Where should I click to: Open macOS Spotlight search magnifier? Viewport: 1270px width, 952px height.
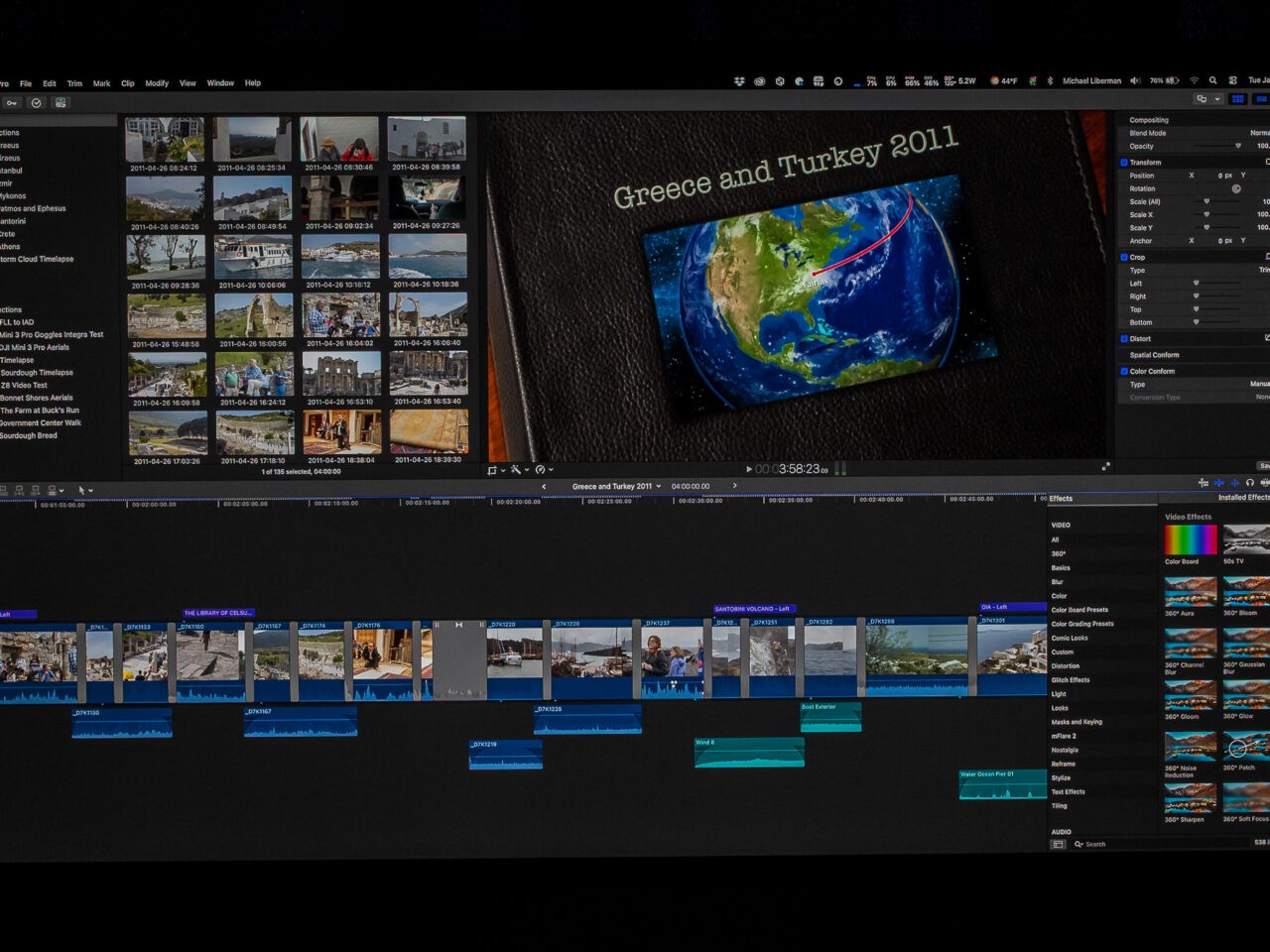pyautogui.click(x=1213, y=81)
